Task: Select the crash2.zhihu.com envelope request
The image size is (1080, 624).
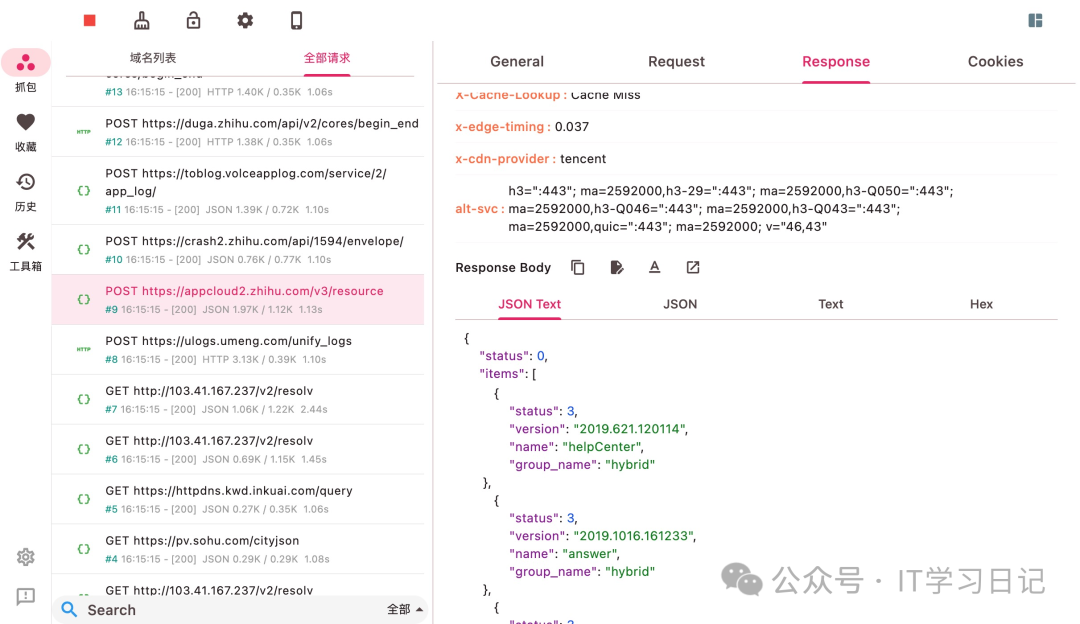Action: tap(238, 249)
